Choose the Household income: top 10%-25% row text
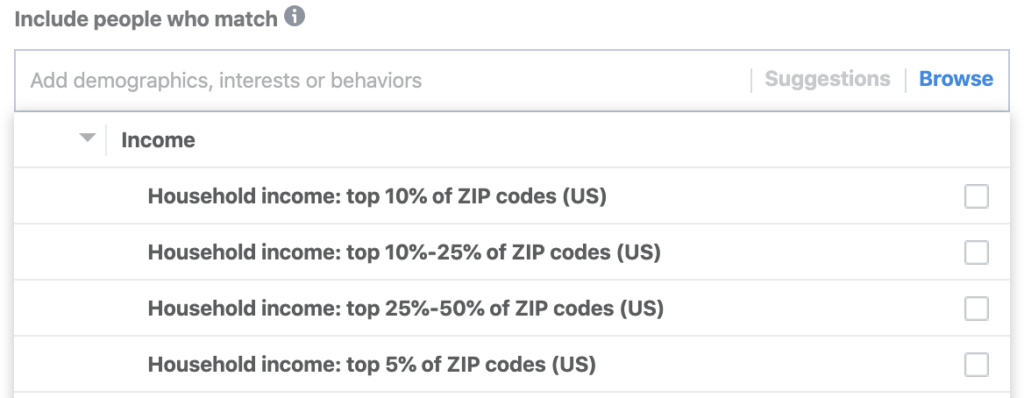 tap(404, 252)
